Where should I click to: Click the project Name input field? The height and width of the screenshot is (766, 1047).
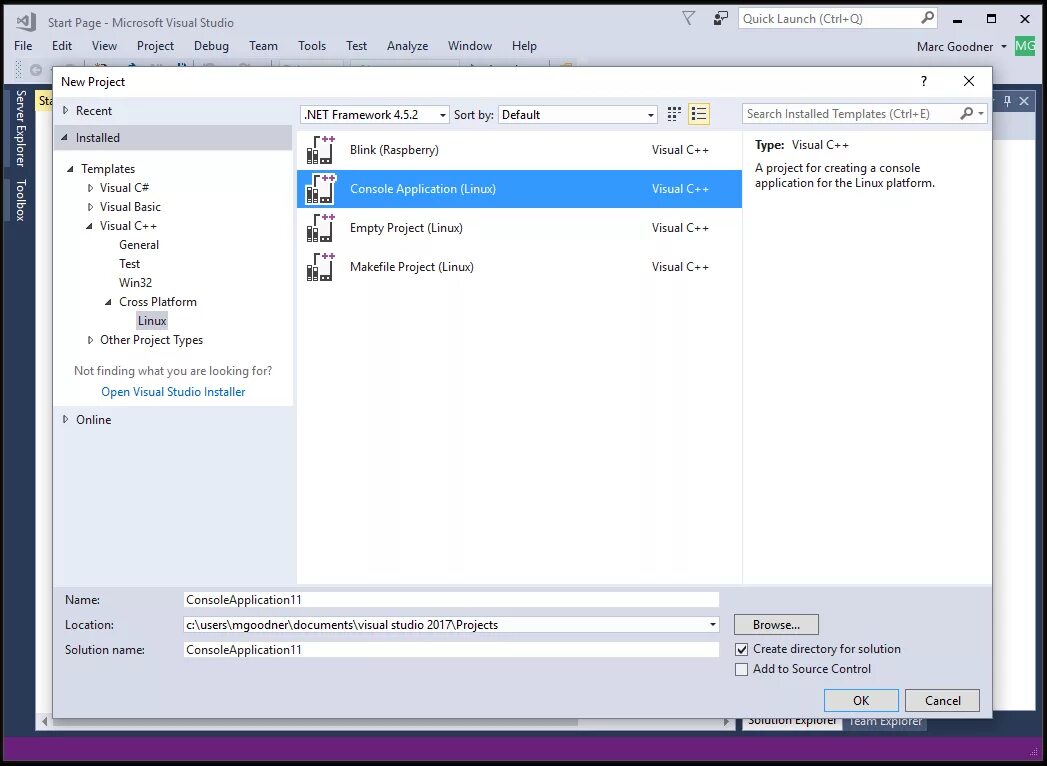point(451,600)
